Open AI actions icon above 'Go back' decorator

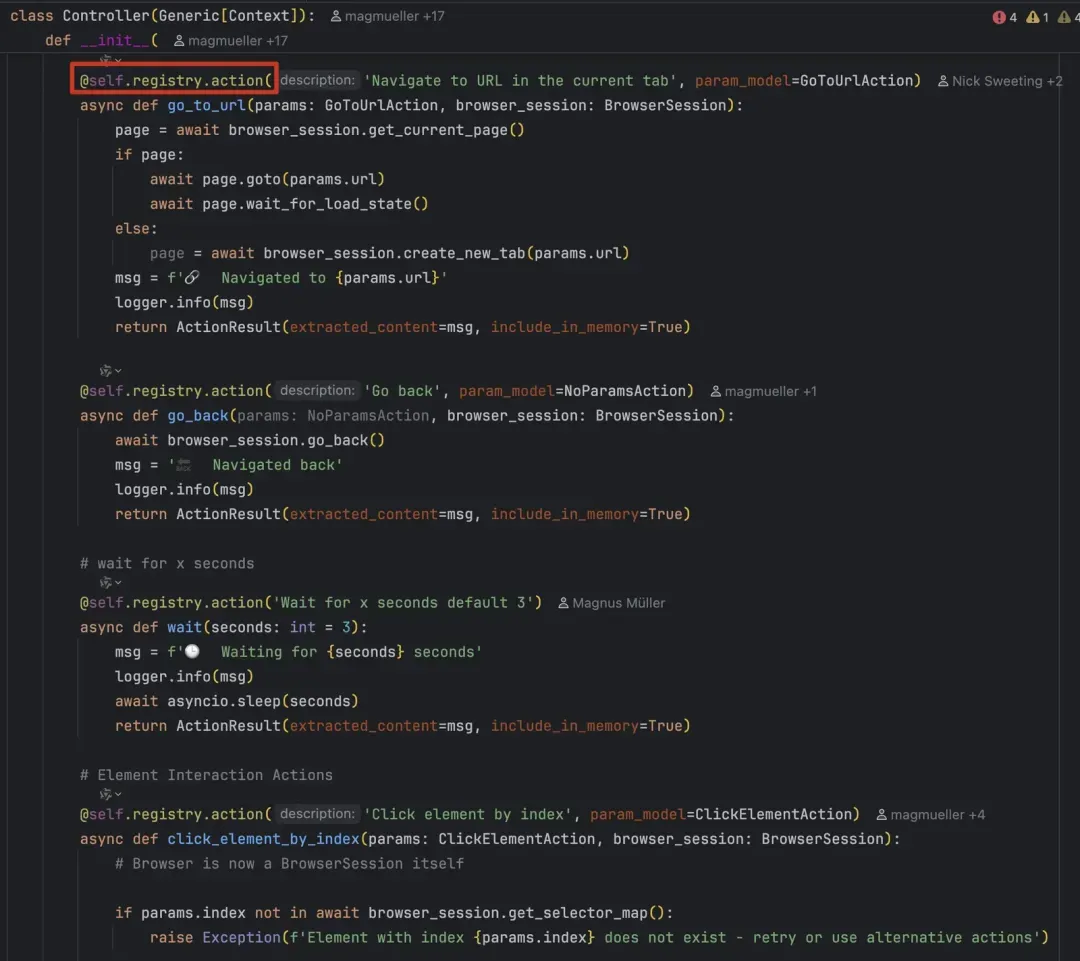tap(110, 371)
